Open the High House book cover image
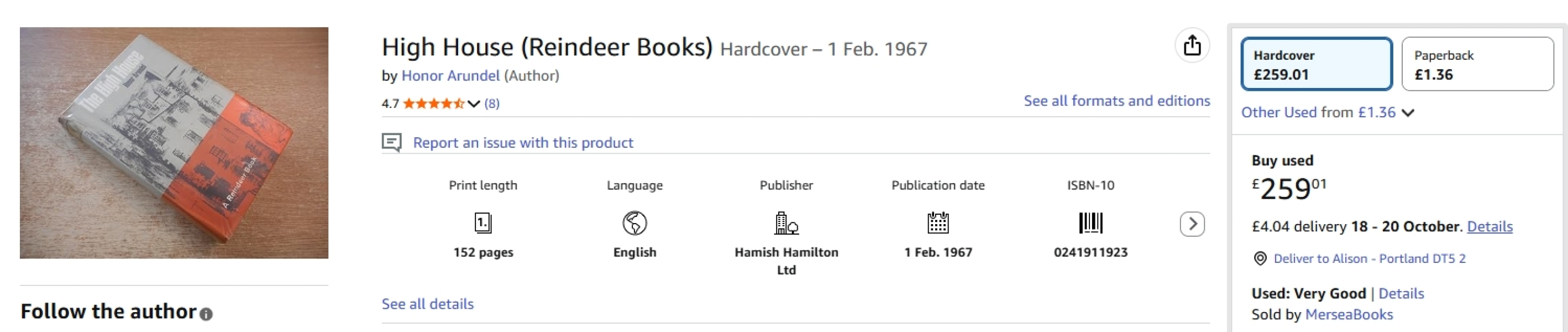 [174, 143]
